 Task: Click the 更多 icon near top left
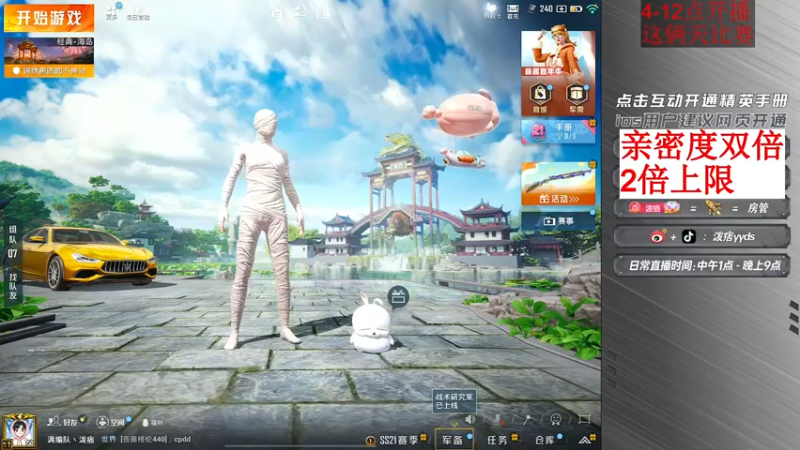pyautogui.click(x=112, y=12)
